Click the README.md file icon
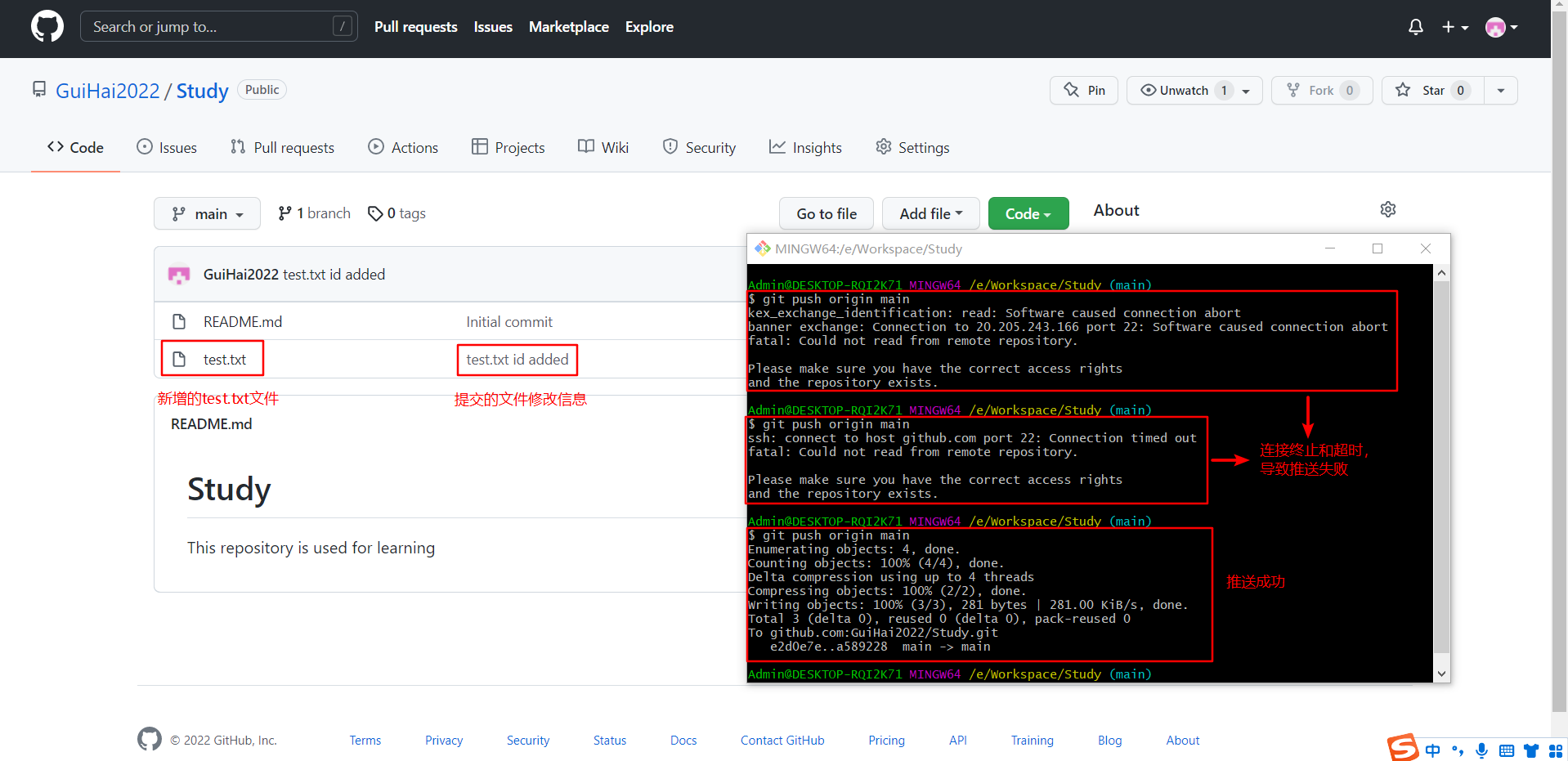The image size is (1568, 761). point(179,321)
